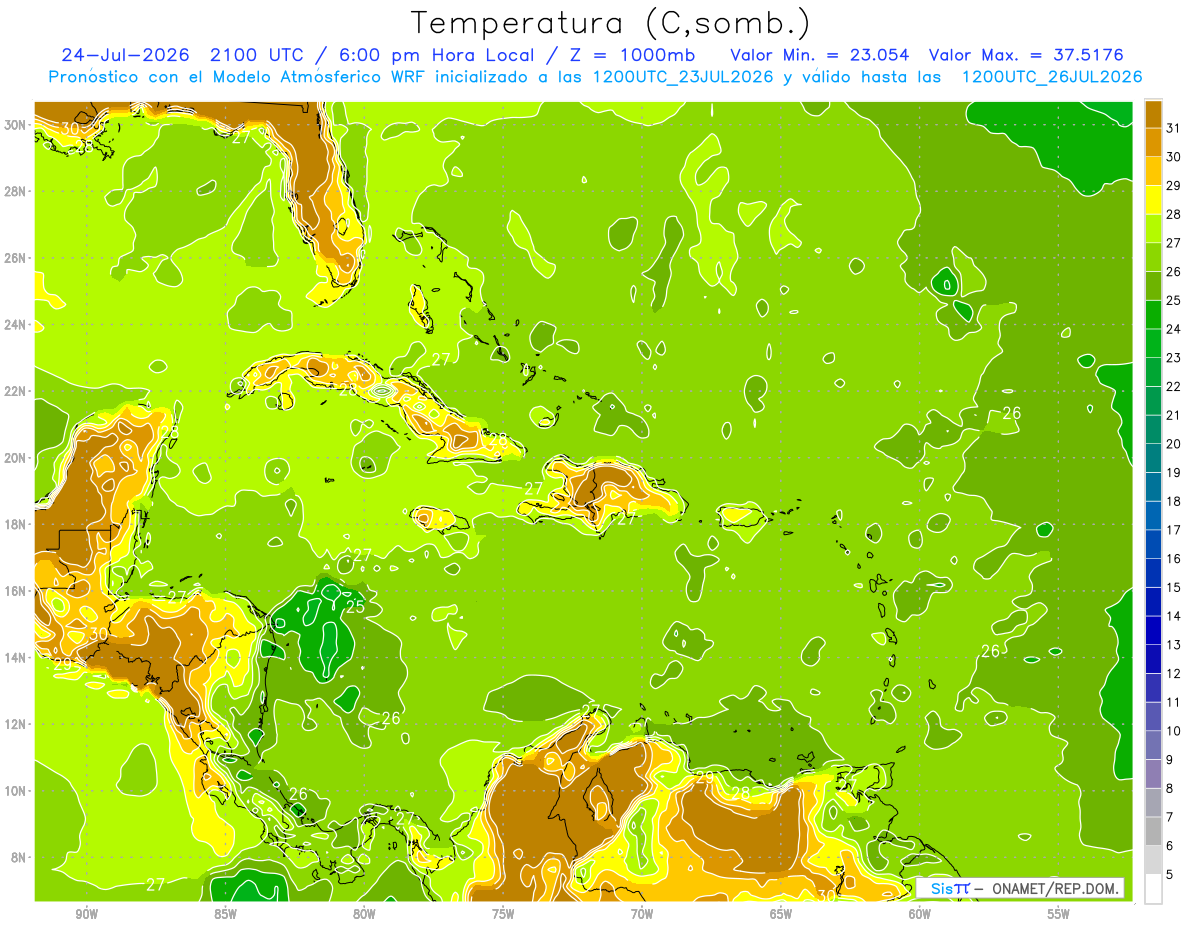Click the '30N' latitude axis label

(x=16, y=124)
